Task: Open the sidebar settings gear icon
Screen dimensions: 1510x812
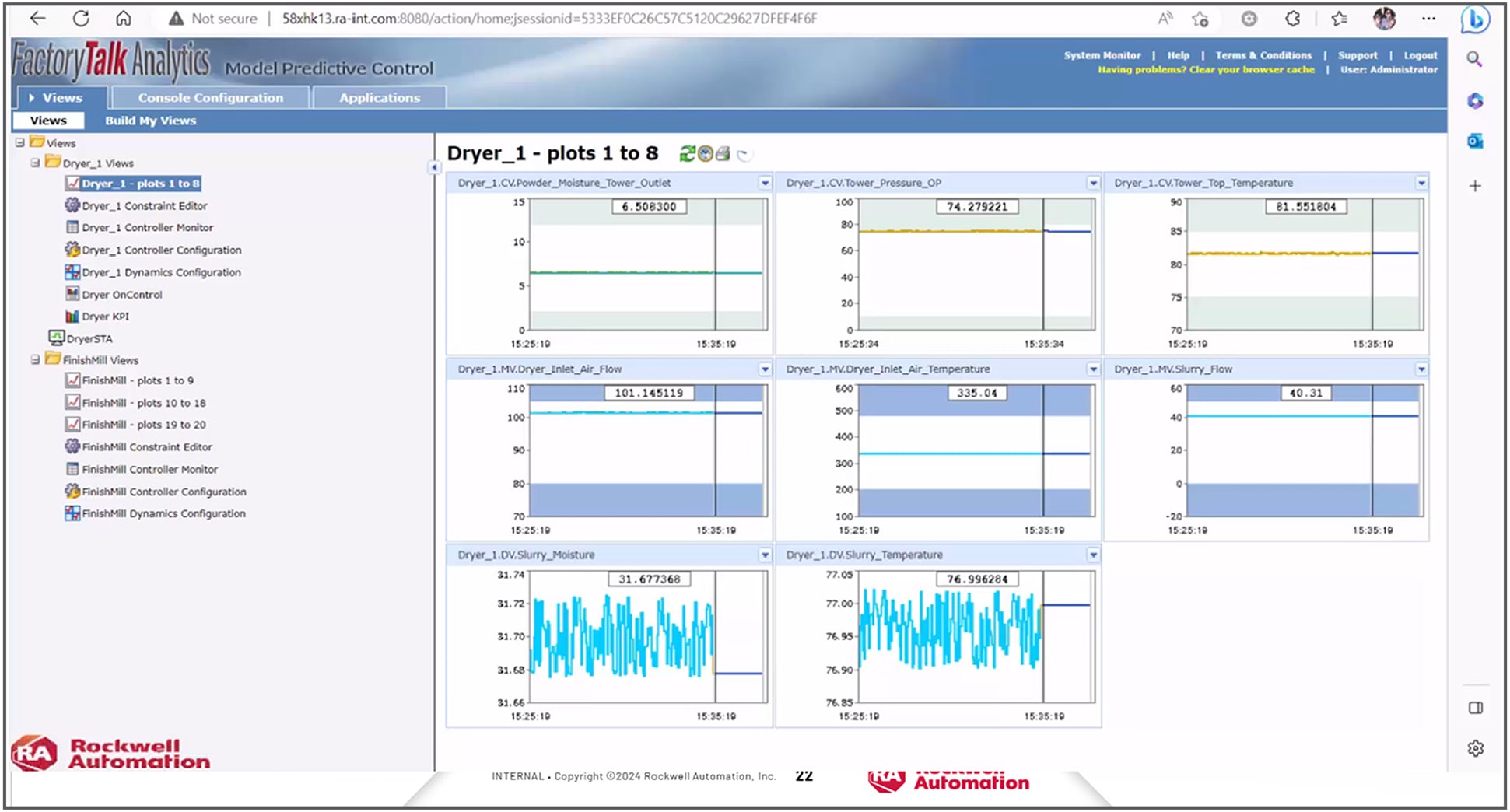Action: pyautogui.click(x=1476, y=748)
